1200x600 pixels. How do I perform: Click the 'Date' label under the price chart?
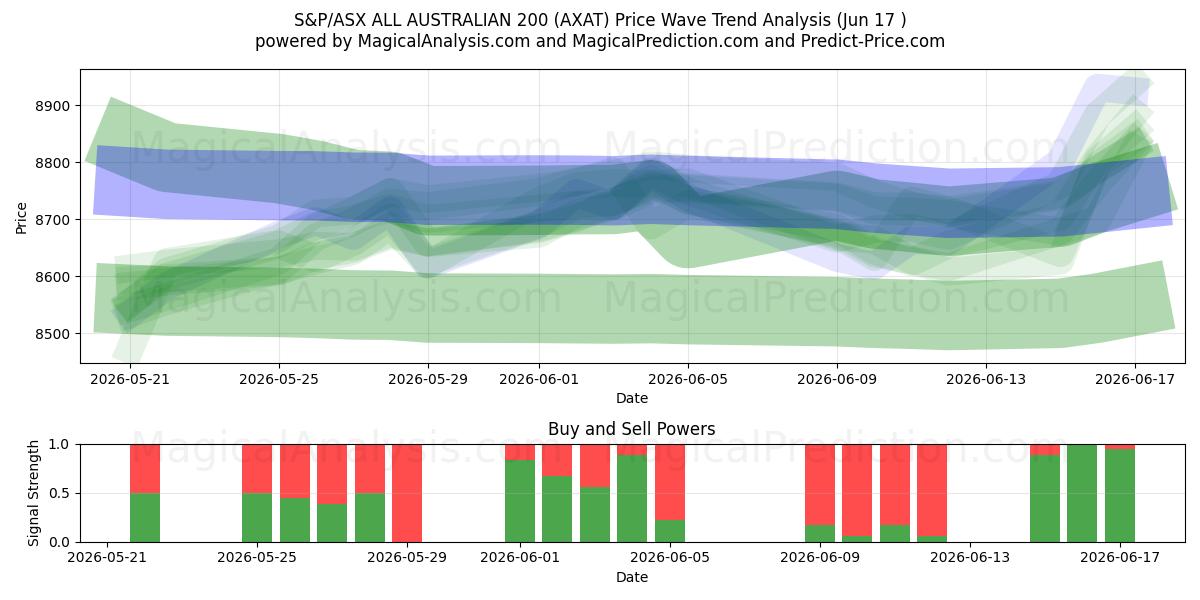tap(632, 398)
